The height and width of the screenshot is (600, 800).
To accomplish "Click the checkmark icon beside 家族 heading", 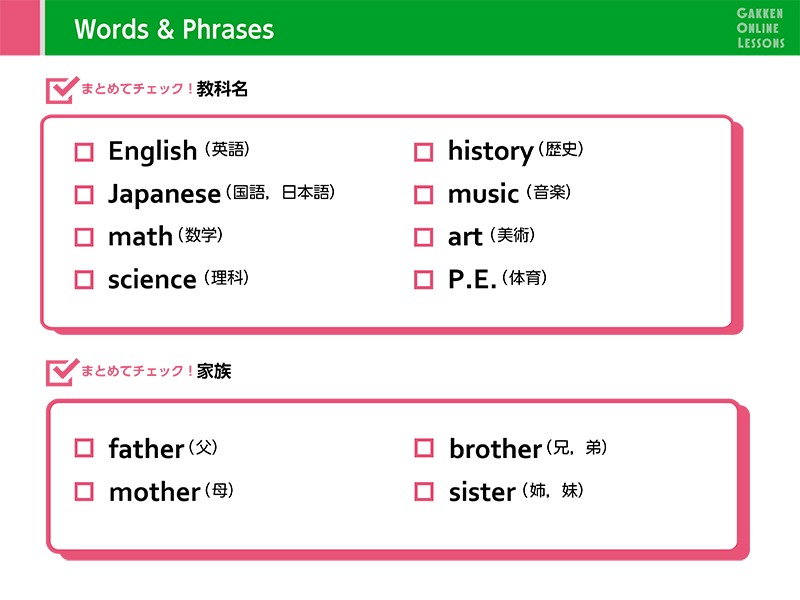I will (x=62, y=372).
